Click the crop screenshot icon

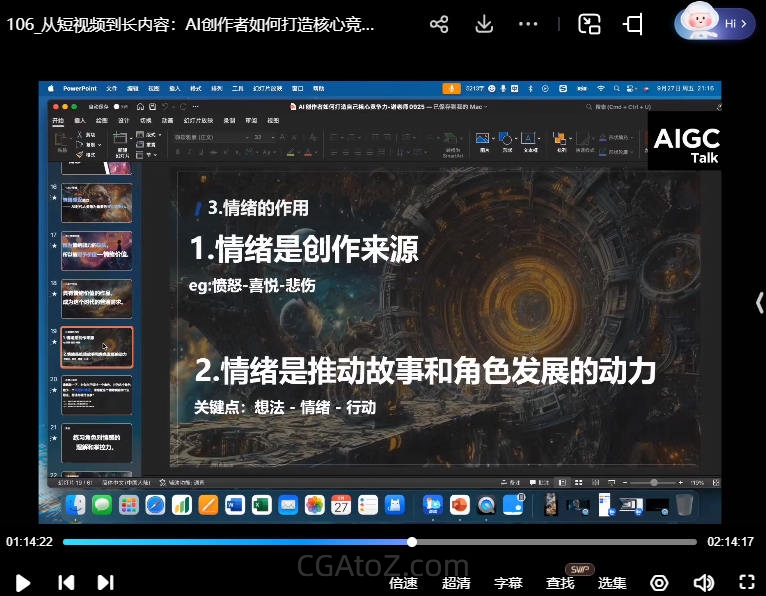pyautogui.click(x=633, y=25)
